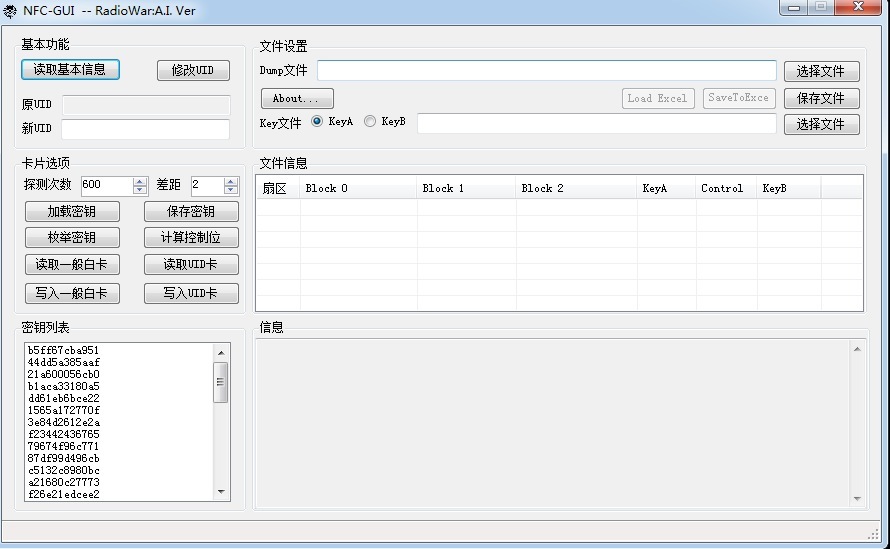
Task: Select key b5ff67cba951 in list
Action: coord(63,350)
